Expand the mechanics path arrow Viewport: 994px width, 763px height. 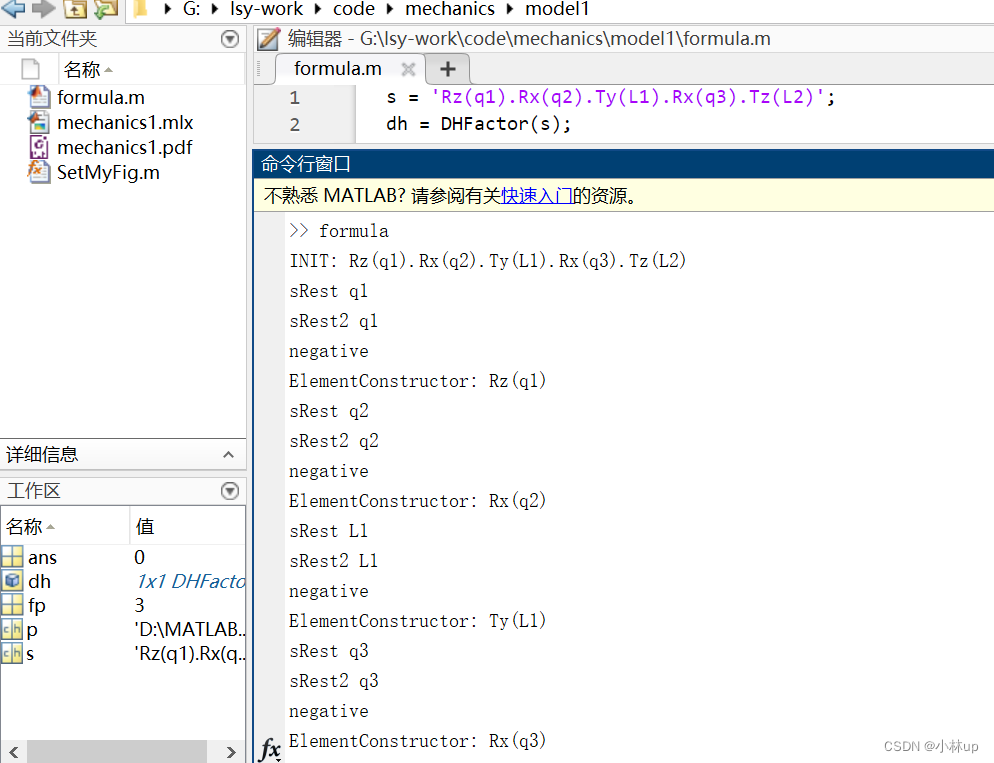click(x=510, y=9)
